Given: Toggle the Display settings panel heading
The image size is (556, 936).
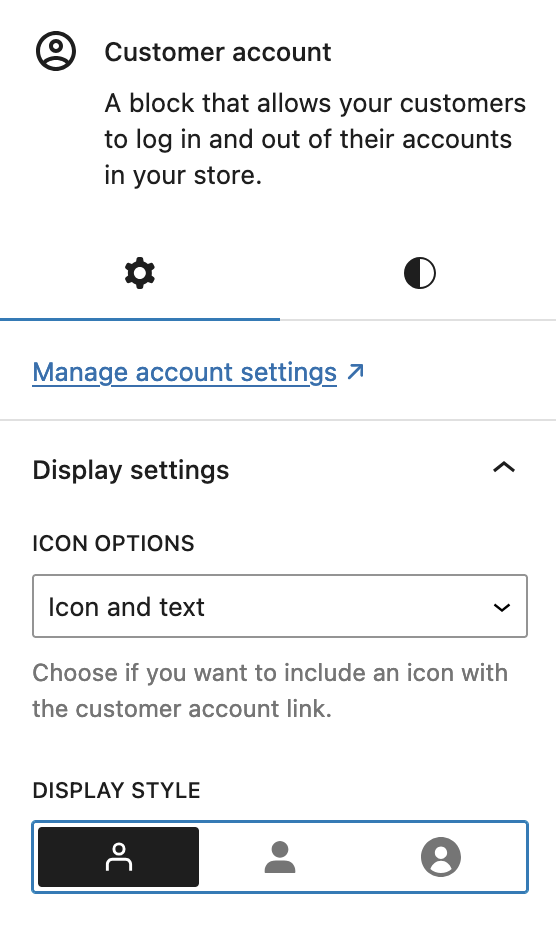Looking at the screenshot, I should pyautogui.click(x=279, y=470).
